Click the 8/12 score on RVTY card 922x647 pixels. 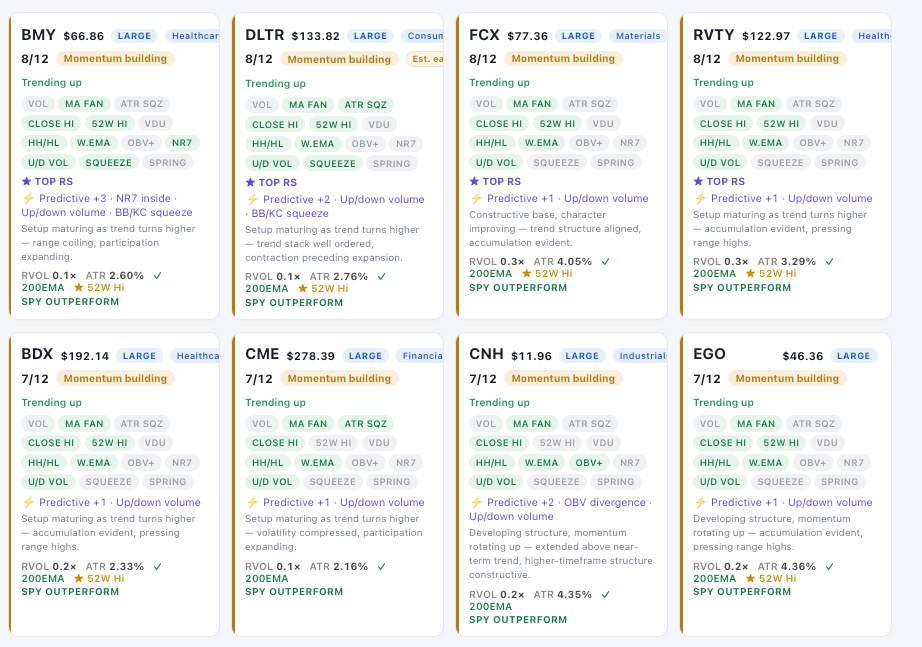(x=707, y=59)
